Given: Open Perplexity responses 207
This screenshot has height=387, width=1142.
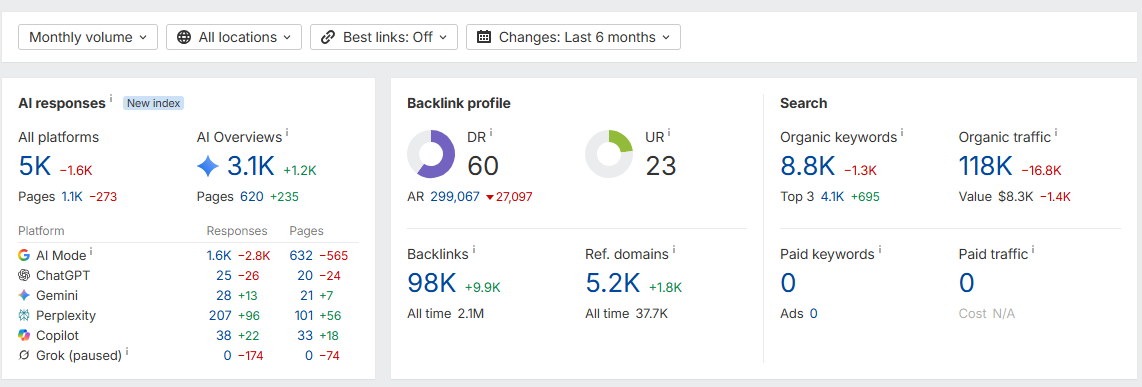Looking at the screenshot, I should [220, 316].
